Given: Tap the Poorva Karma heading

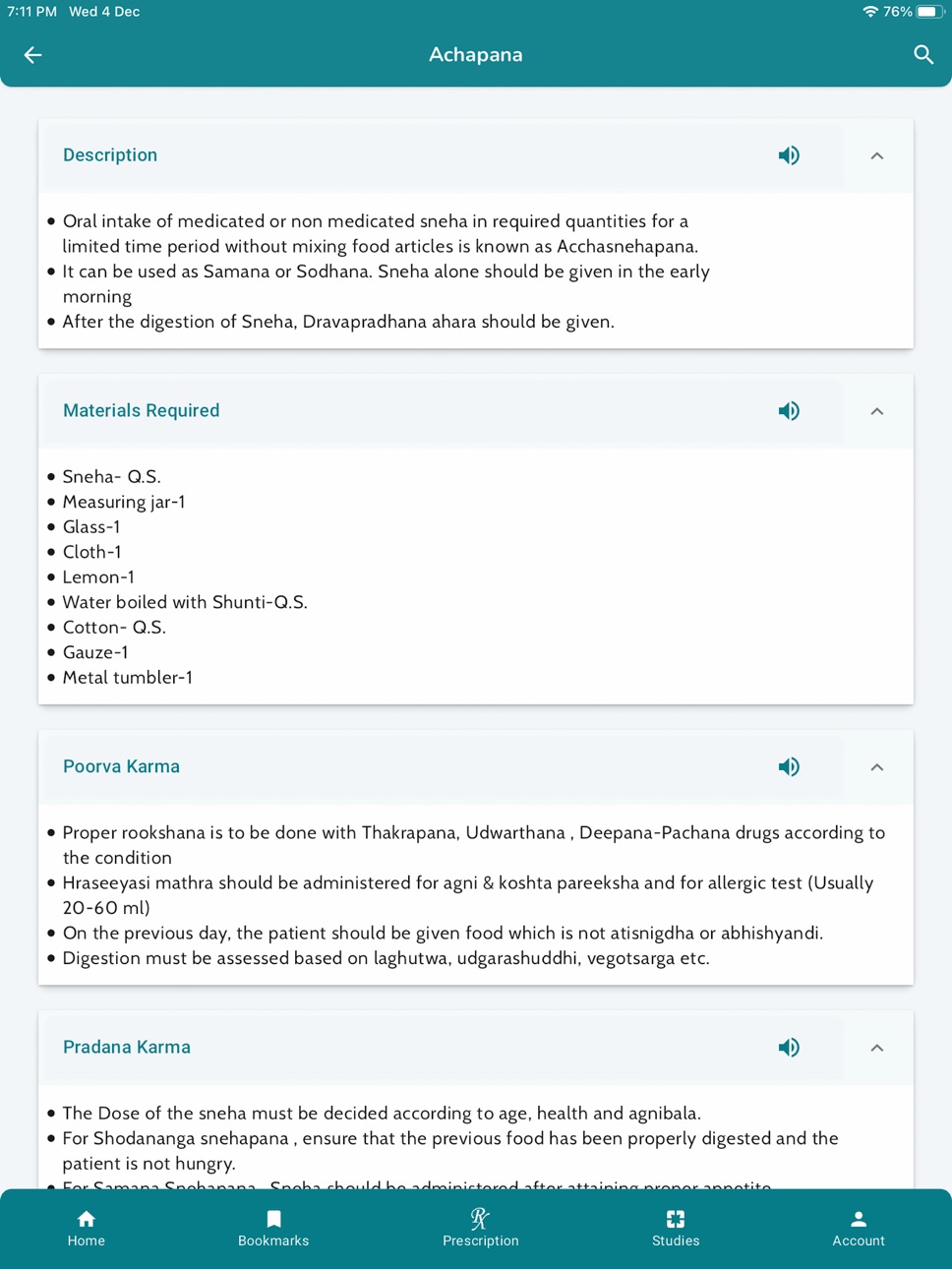Looking at the screenshot, I should pyautogui.click(x=122, y=767).
